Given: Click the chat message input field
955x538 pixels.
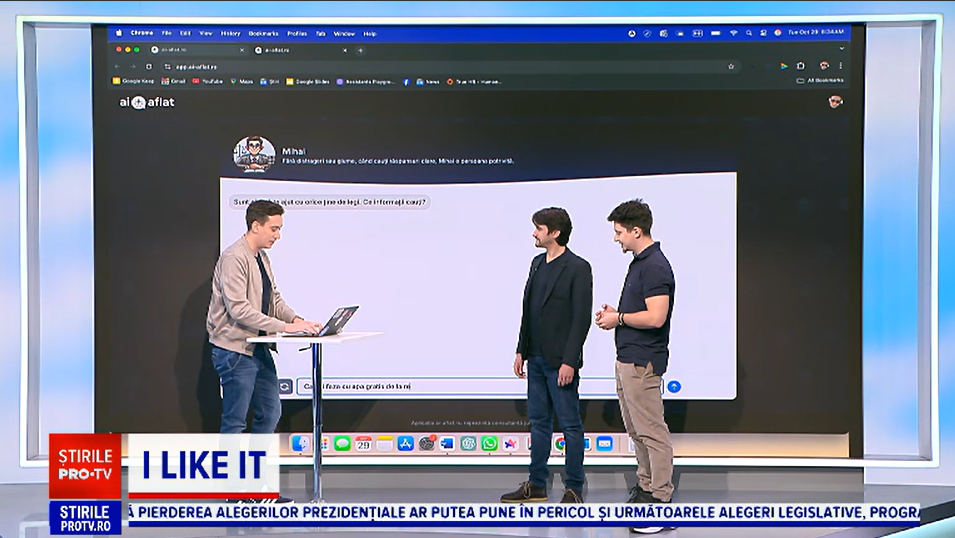Looking at the screenshot, I should click(x=480, y=386).
